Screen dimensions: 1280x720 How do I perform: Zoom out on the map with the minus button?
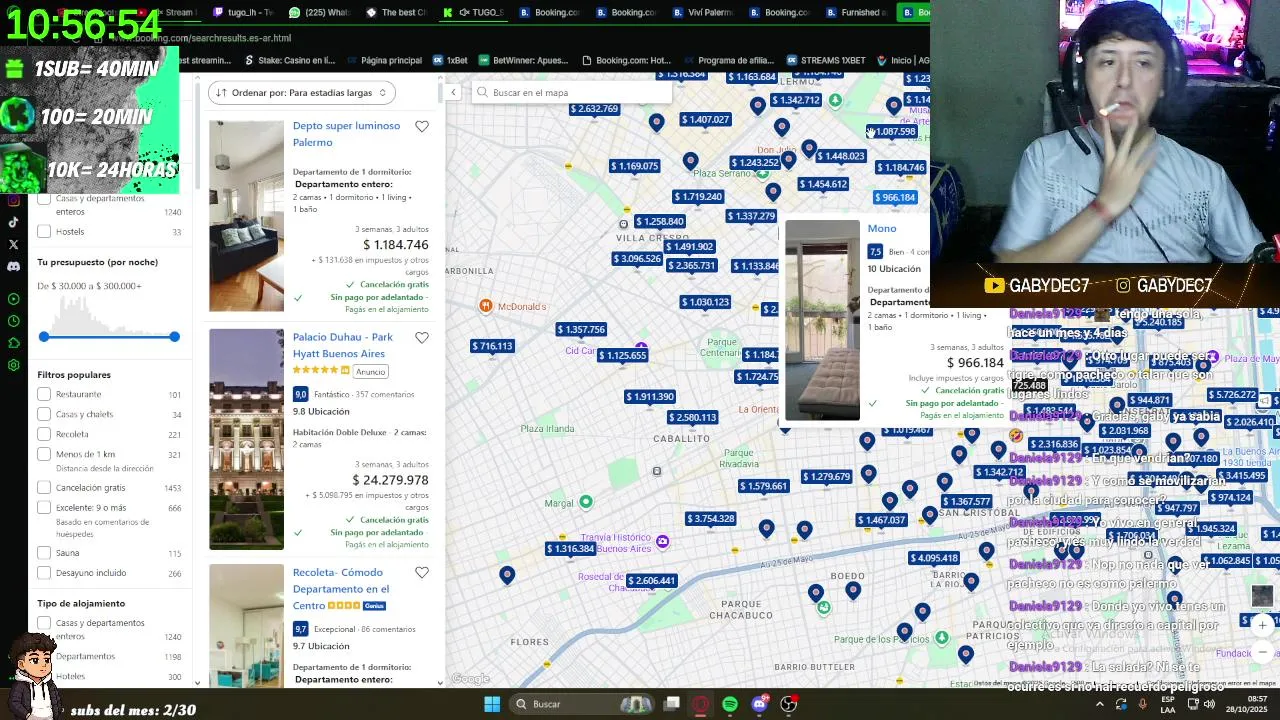(1263, 652)
